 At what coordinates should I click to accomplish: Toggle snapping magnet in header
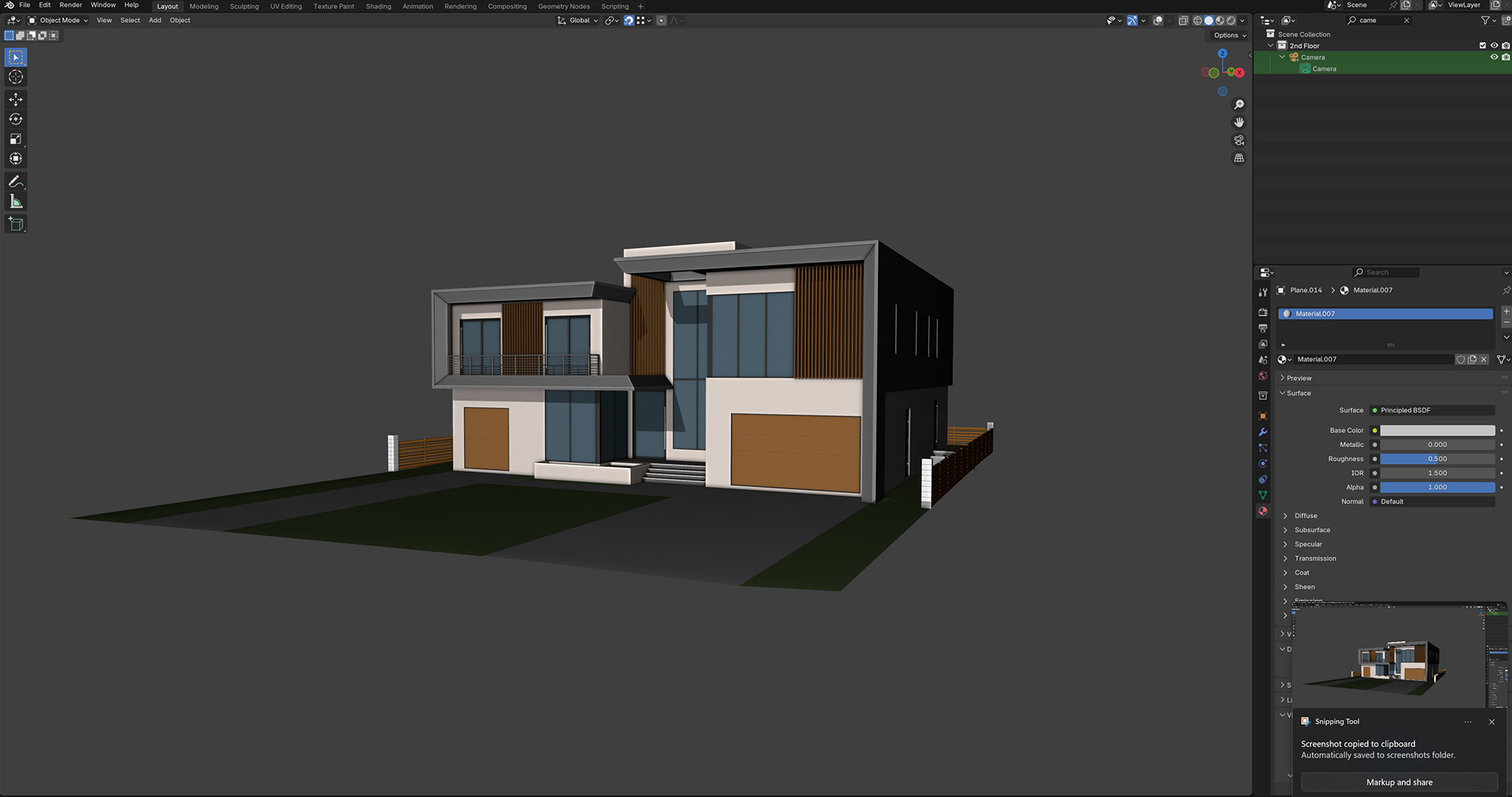[x=628, y=20]
